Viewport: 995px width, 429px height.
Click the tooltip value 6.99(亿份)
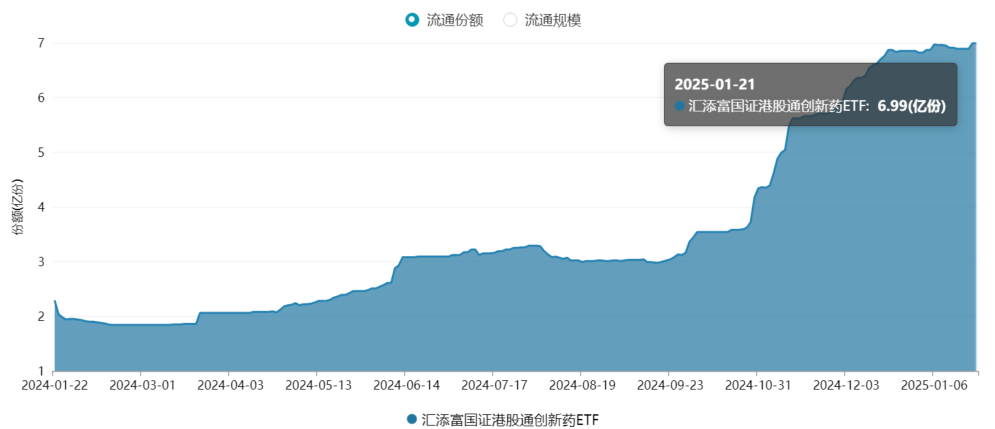[911, 106]
